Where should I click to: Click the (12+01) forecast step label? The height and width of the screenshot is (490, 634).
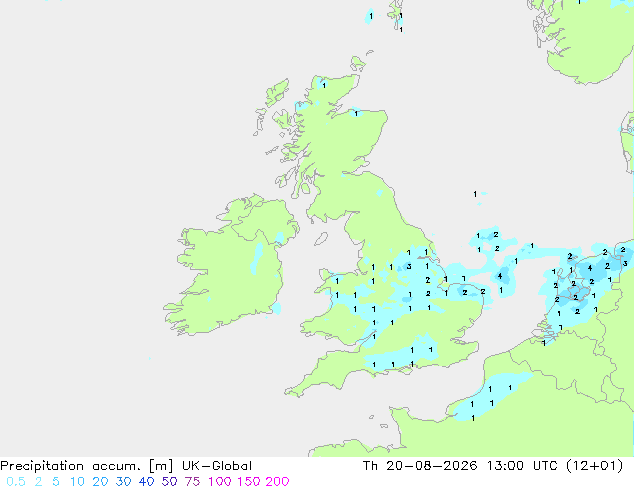click(594, 466)
